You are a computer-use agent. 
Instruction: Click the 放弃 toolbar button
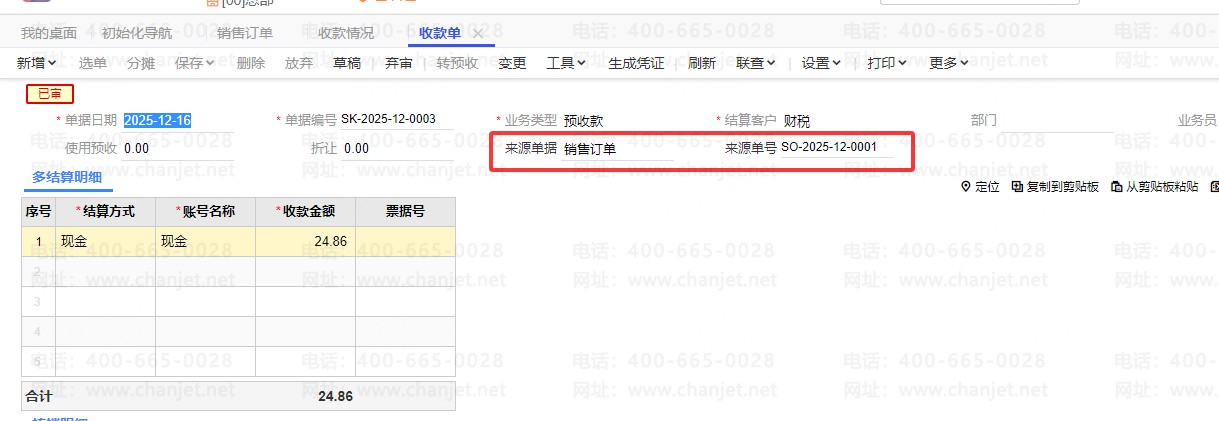[299, 63]
